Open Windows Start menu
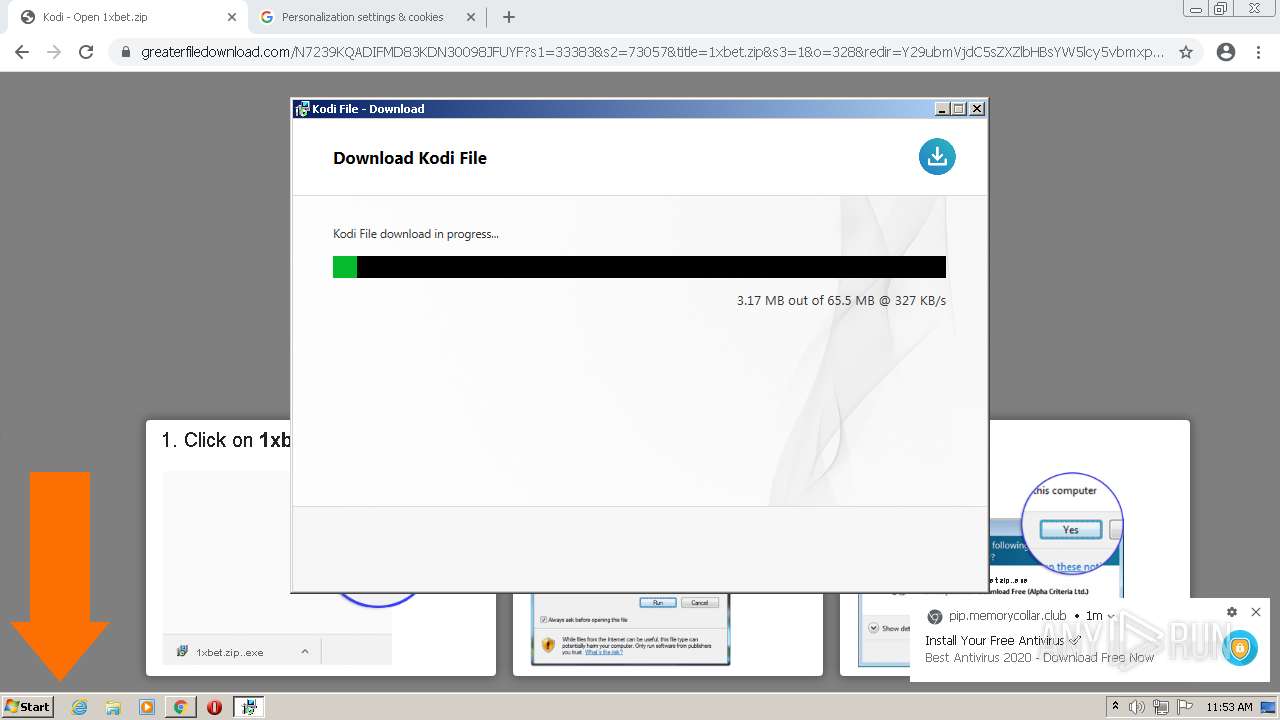1280x720 pixels. [27, 706]
